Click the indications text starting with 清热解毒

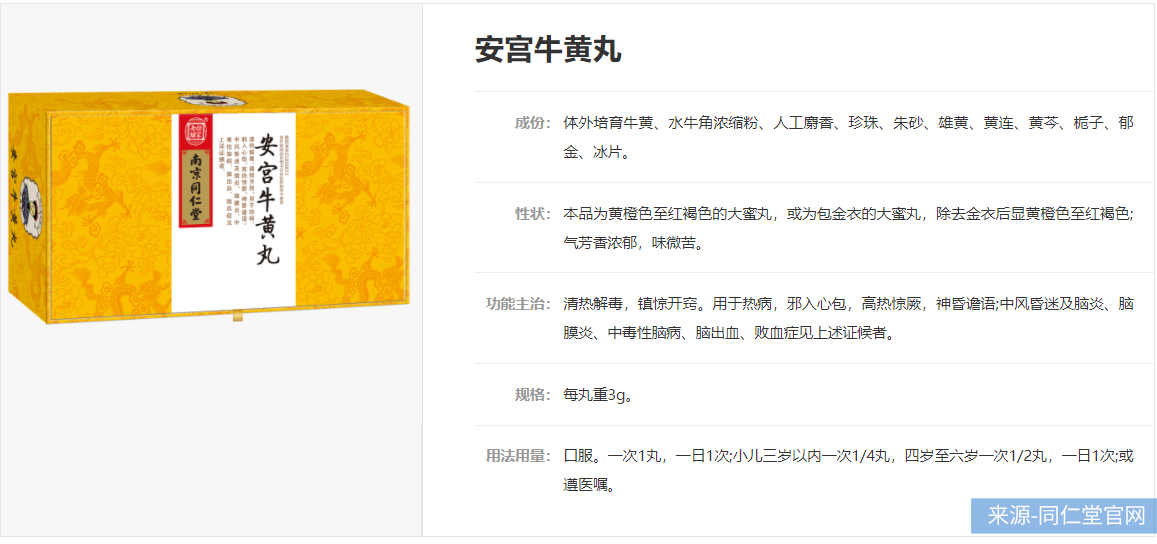coord(848,319)
